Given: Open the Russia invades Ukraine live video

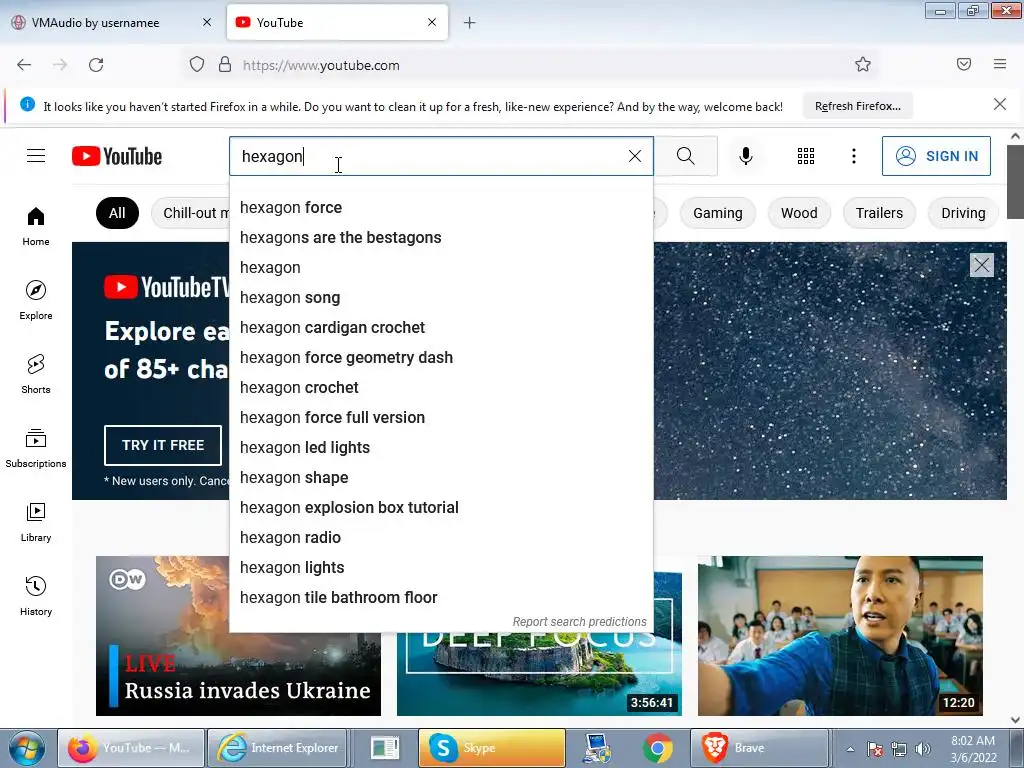Looking at the screenshot, I should [x=238, y=636].
